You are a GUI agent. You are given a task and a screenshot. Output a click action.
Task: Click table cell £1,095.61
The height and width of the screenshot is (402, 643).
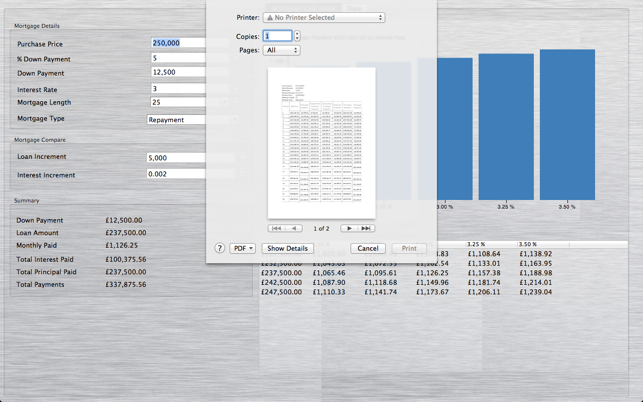coord(381,273)
